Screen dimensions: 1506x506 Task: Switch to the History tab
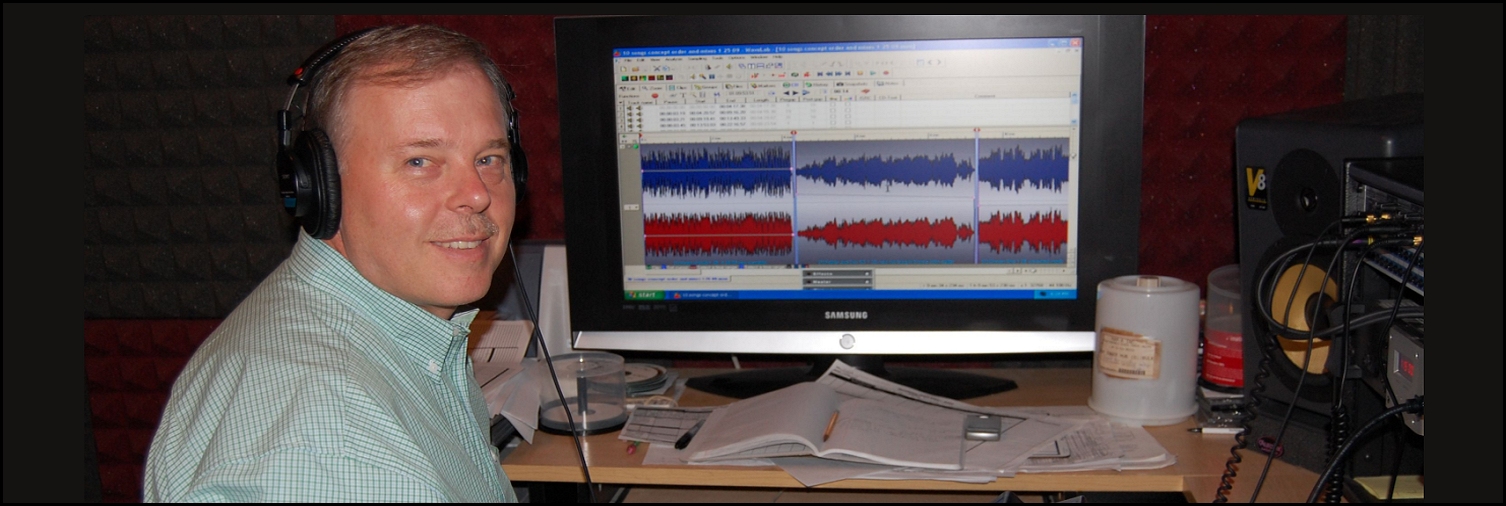(x=815, y=85)
